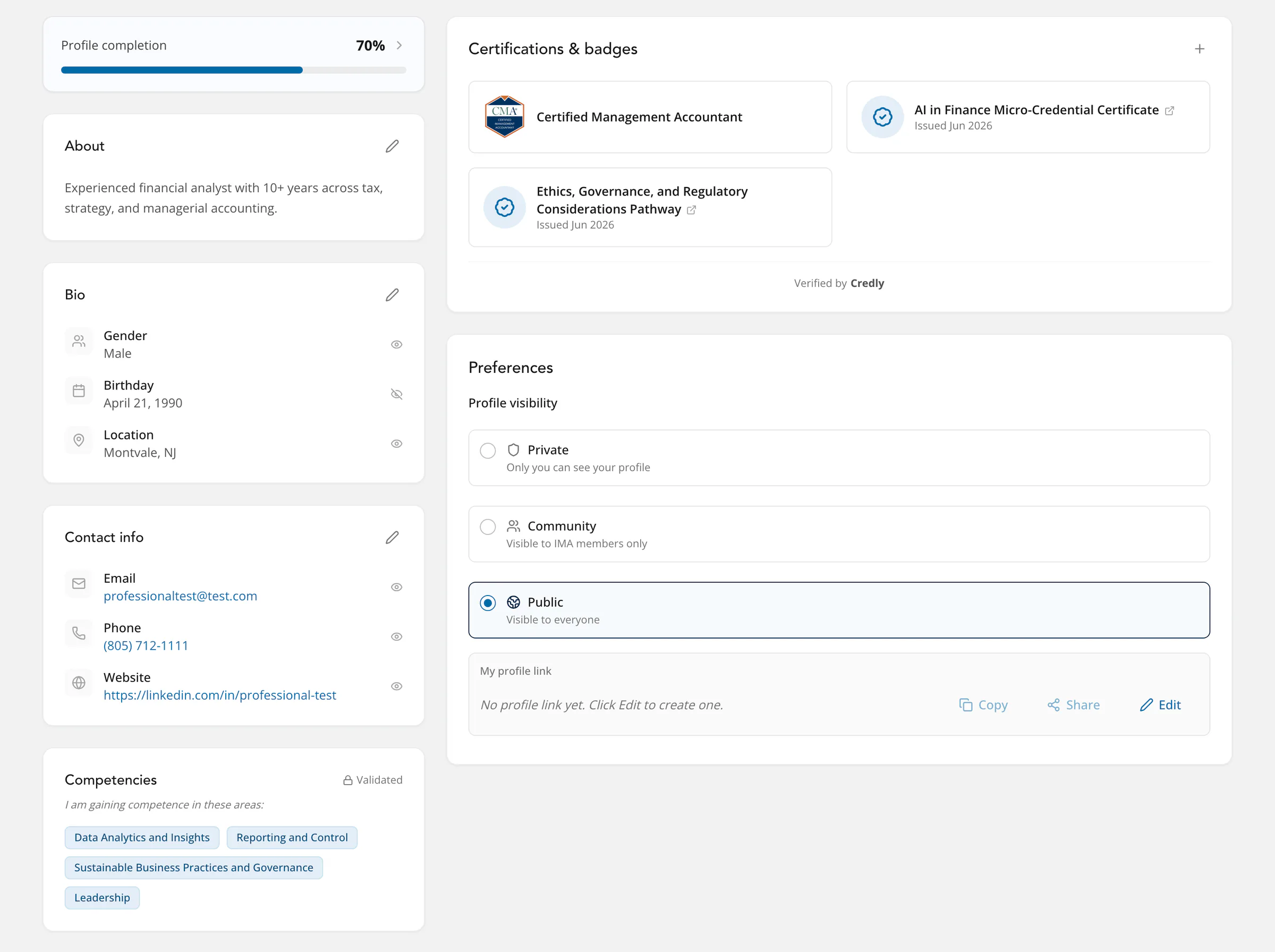Open AI in Finance certificate external link icon
This screenshot has height=952, width=1275.
tap(1169, 110)
